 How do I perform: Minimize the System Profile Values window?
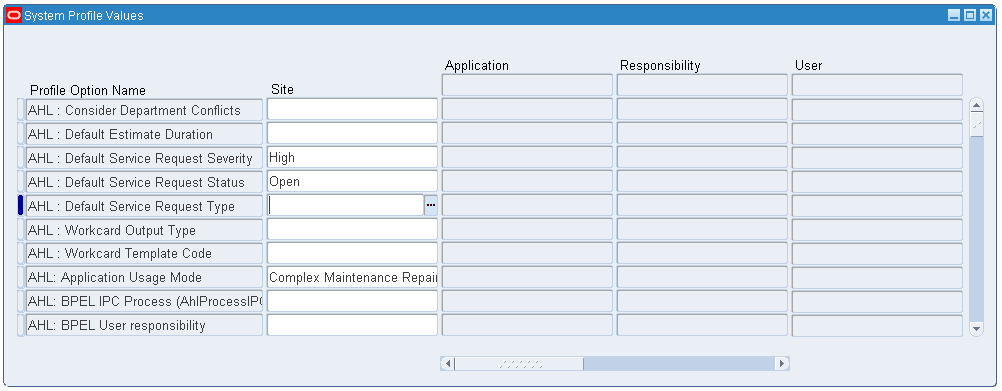click(954, 15)
